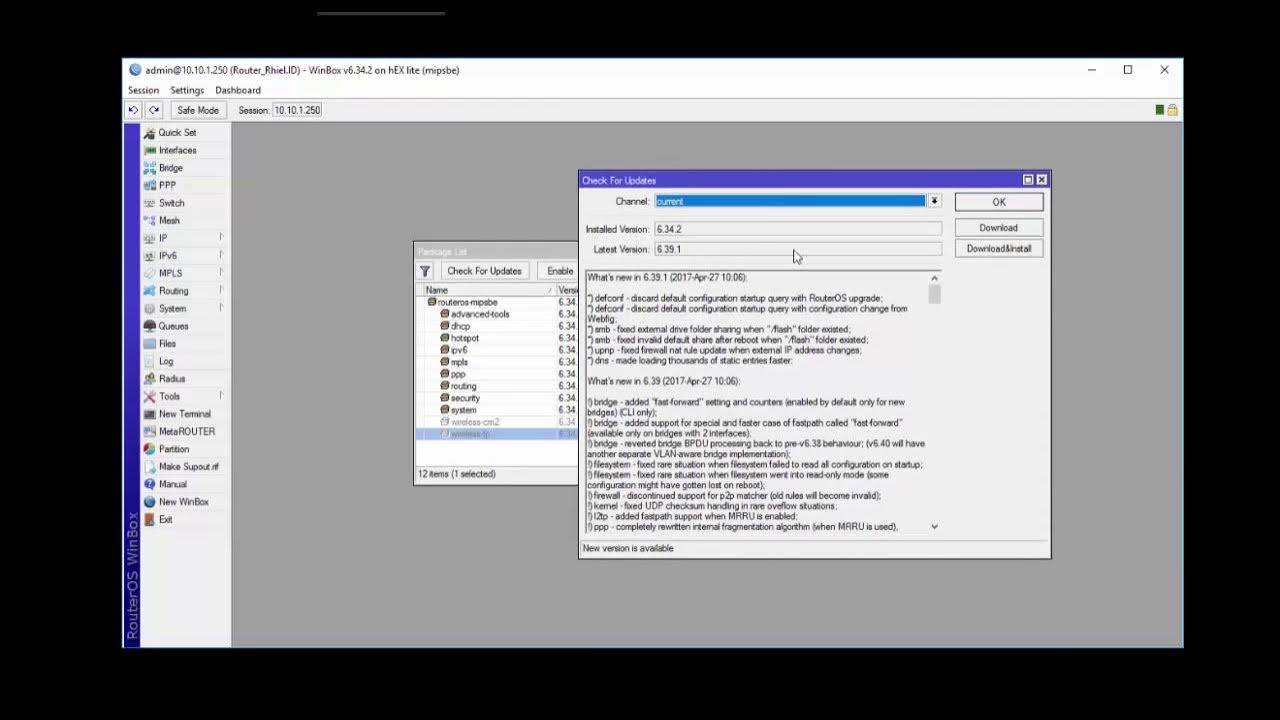
Task: Click the Session address field
Action: coord(297,110)
